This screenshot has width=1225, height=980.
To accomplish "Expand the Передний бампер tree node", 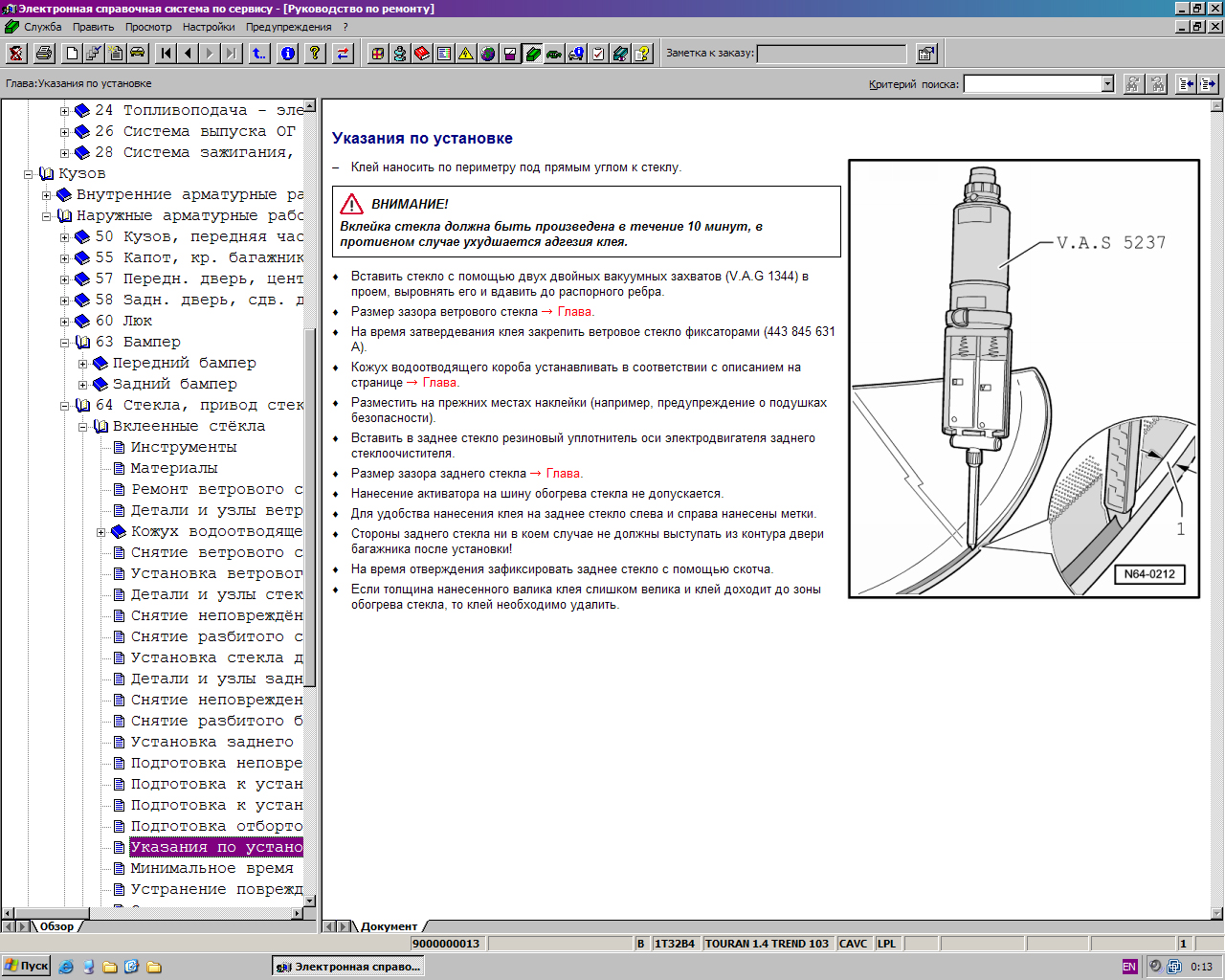I will click(x=82, y=364).
